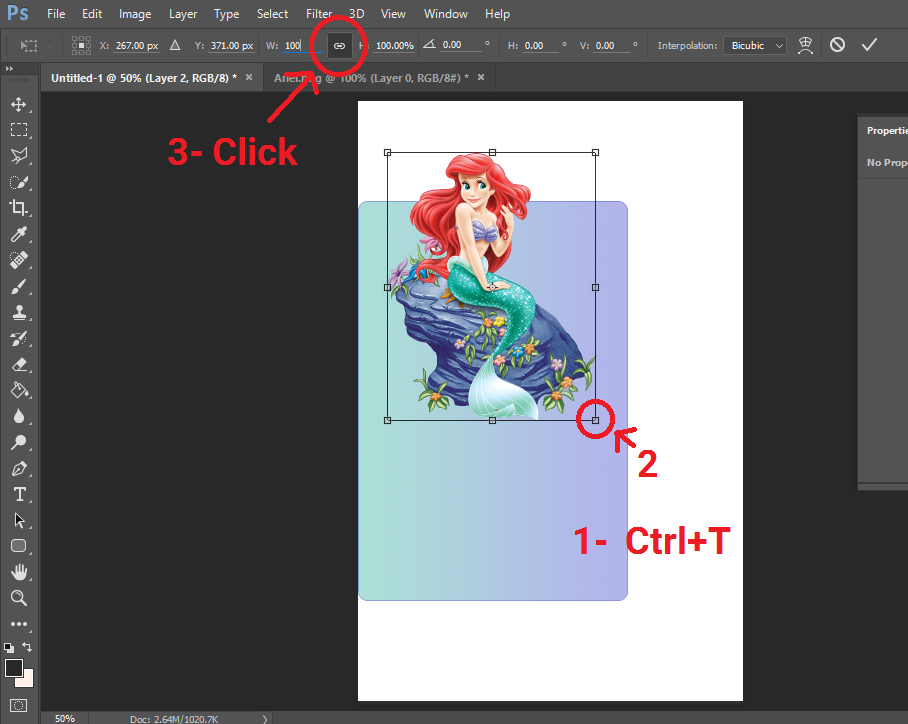The image size is (908, 724).
Task: Swap foreground and background colors
Action: coord(27,646)
